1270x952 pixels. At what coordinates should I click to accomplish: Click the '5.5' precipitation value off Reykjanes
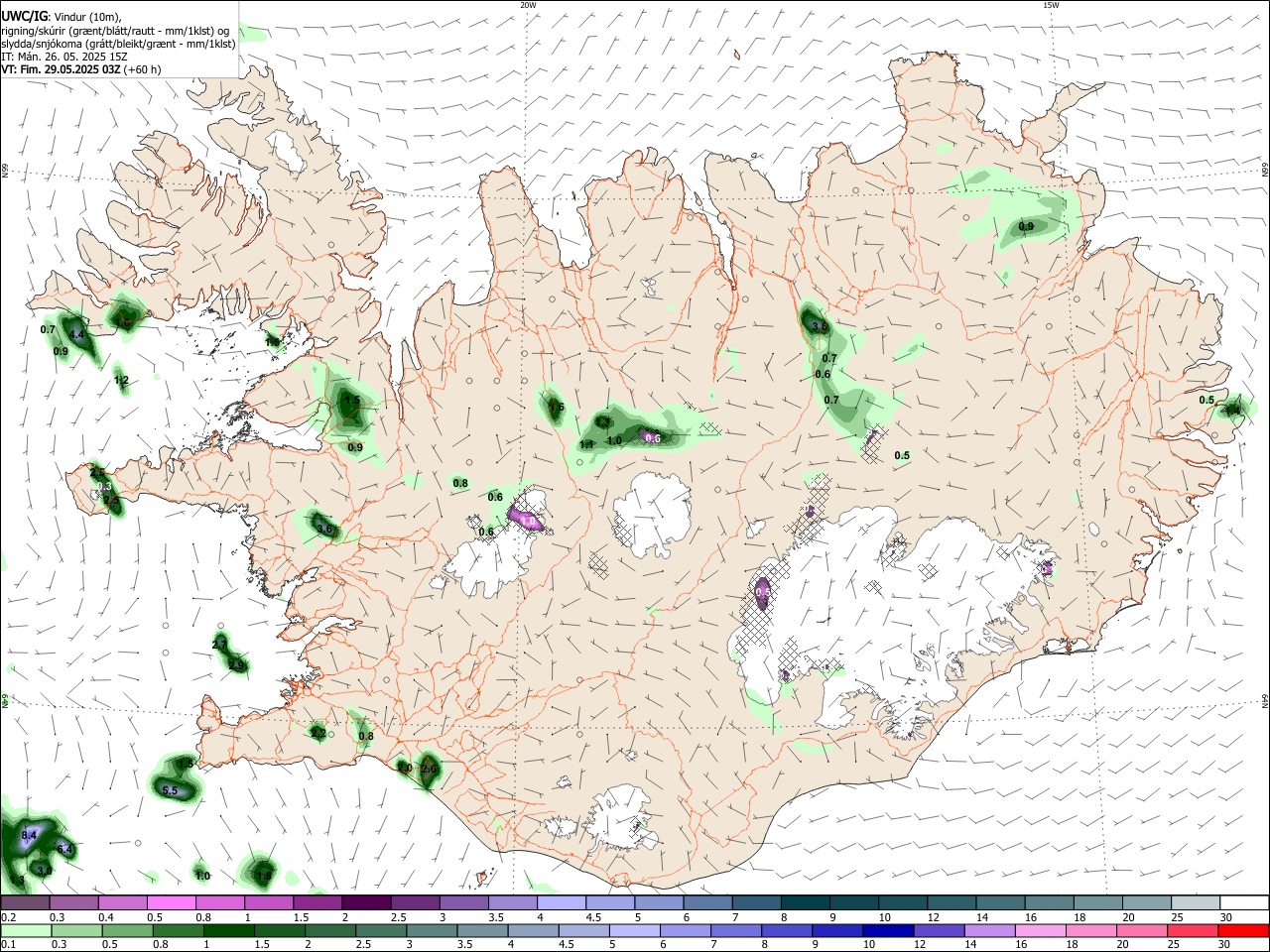(x=169, y=790)
